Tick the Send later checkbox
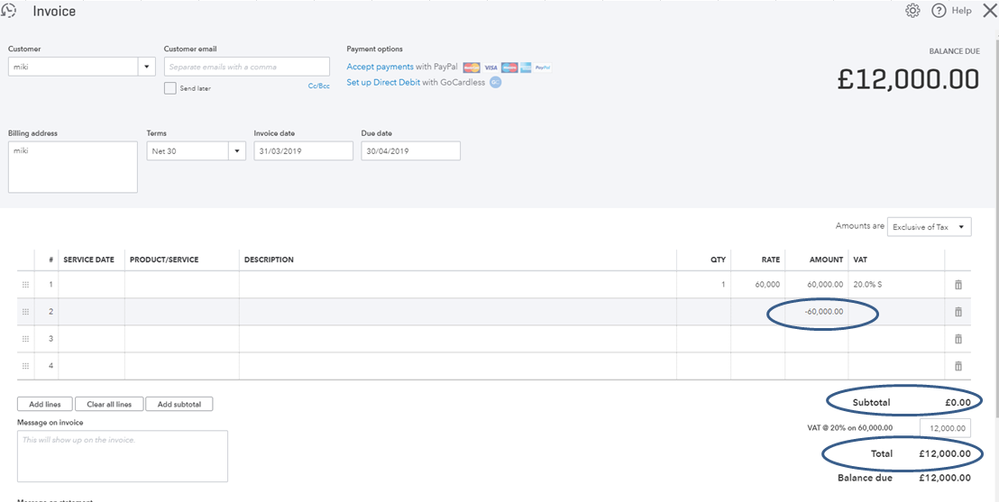The width and height of the screenshot is (999, 502). tap(170, 88)
